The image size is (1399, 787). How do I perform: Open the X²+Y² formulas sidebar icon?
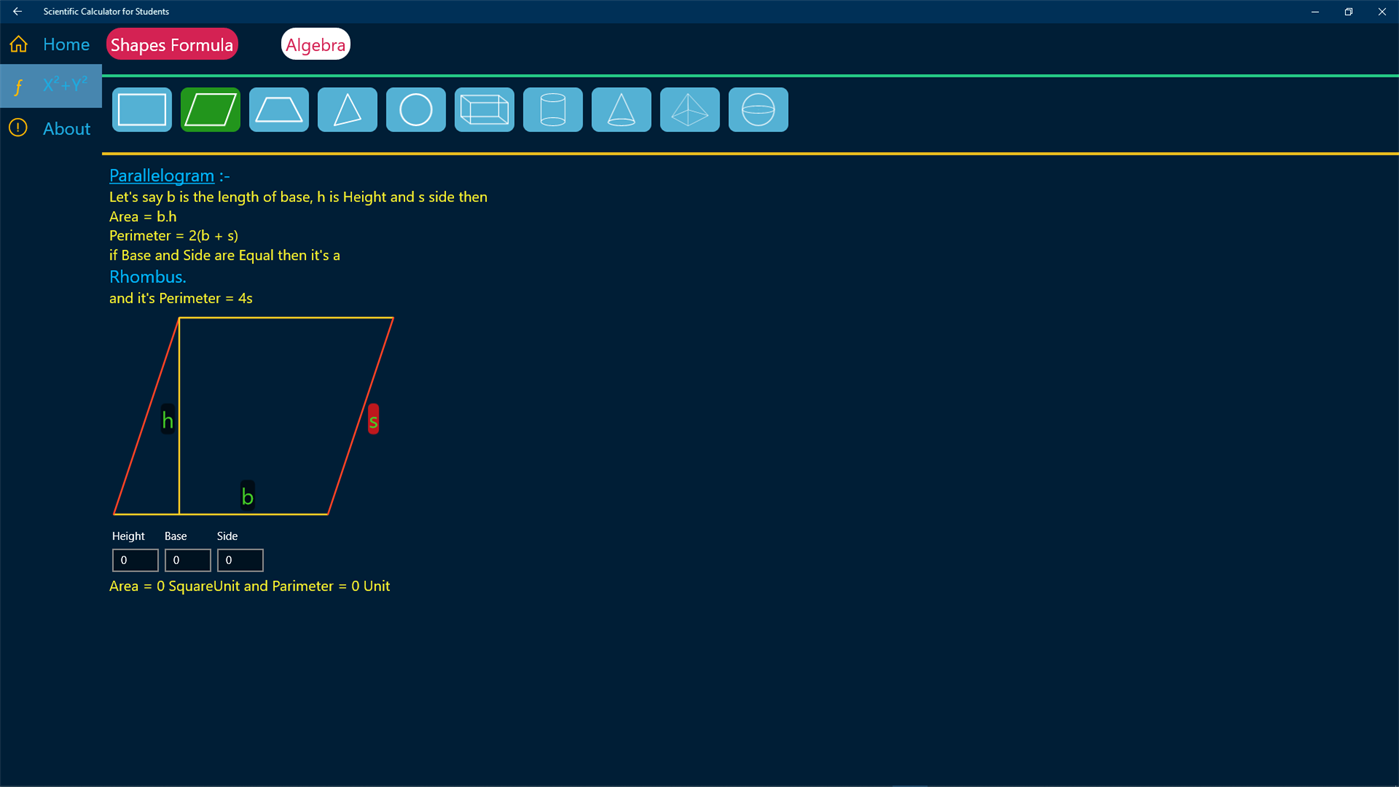[50, 85]
